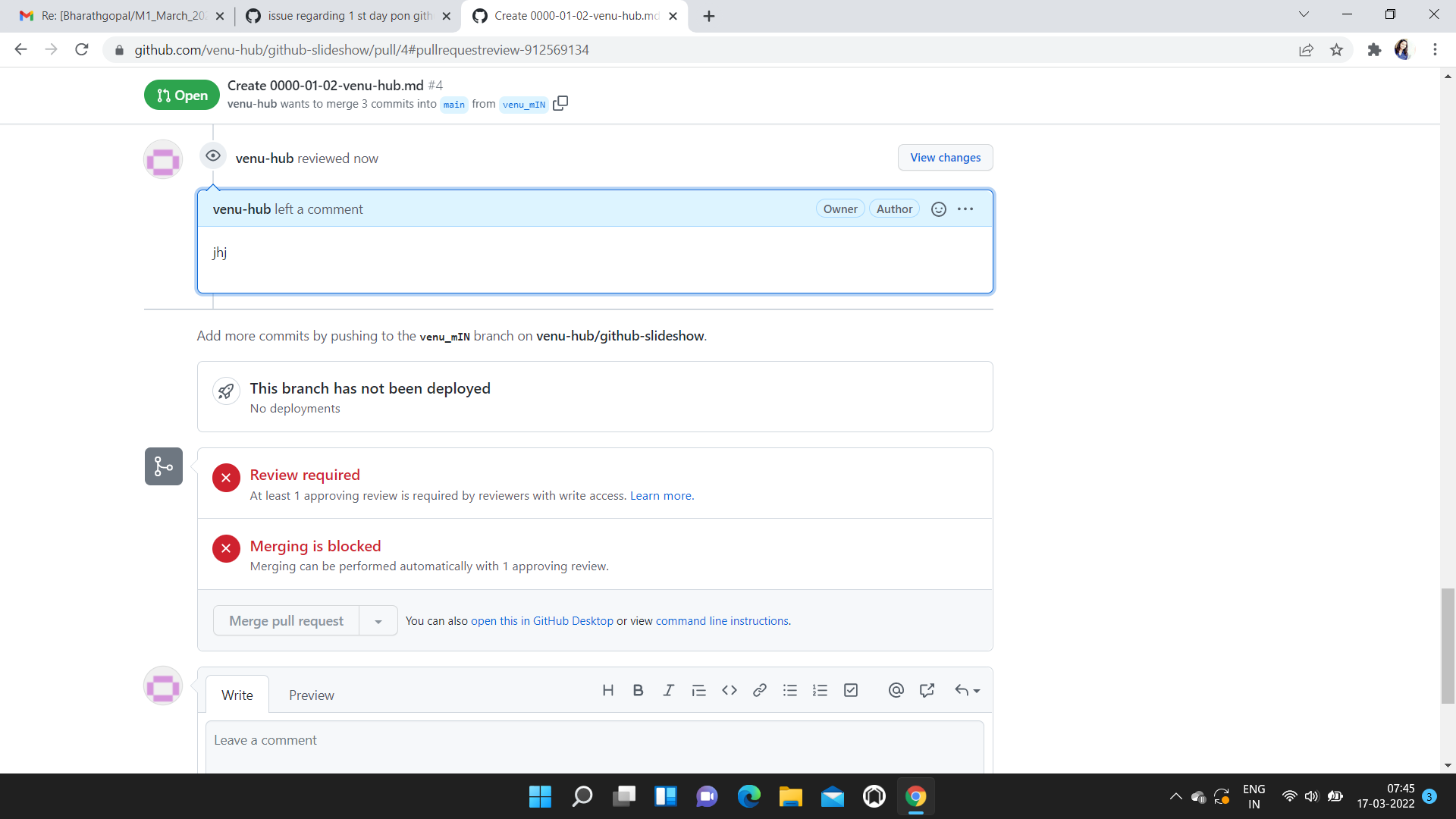The height and width of the screenshot is (819, 1456).
Task: Select the Write tab
Action: coord(237,695)
